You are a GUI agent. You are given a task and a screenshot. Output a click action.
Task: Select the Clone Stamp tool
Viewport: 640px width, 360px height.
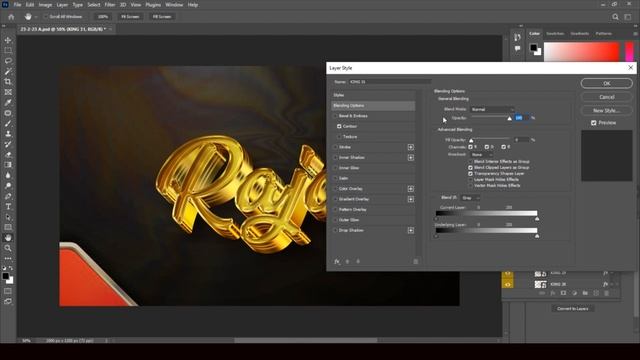(x=8, y=134)
